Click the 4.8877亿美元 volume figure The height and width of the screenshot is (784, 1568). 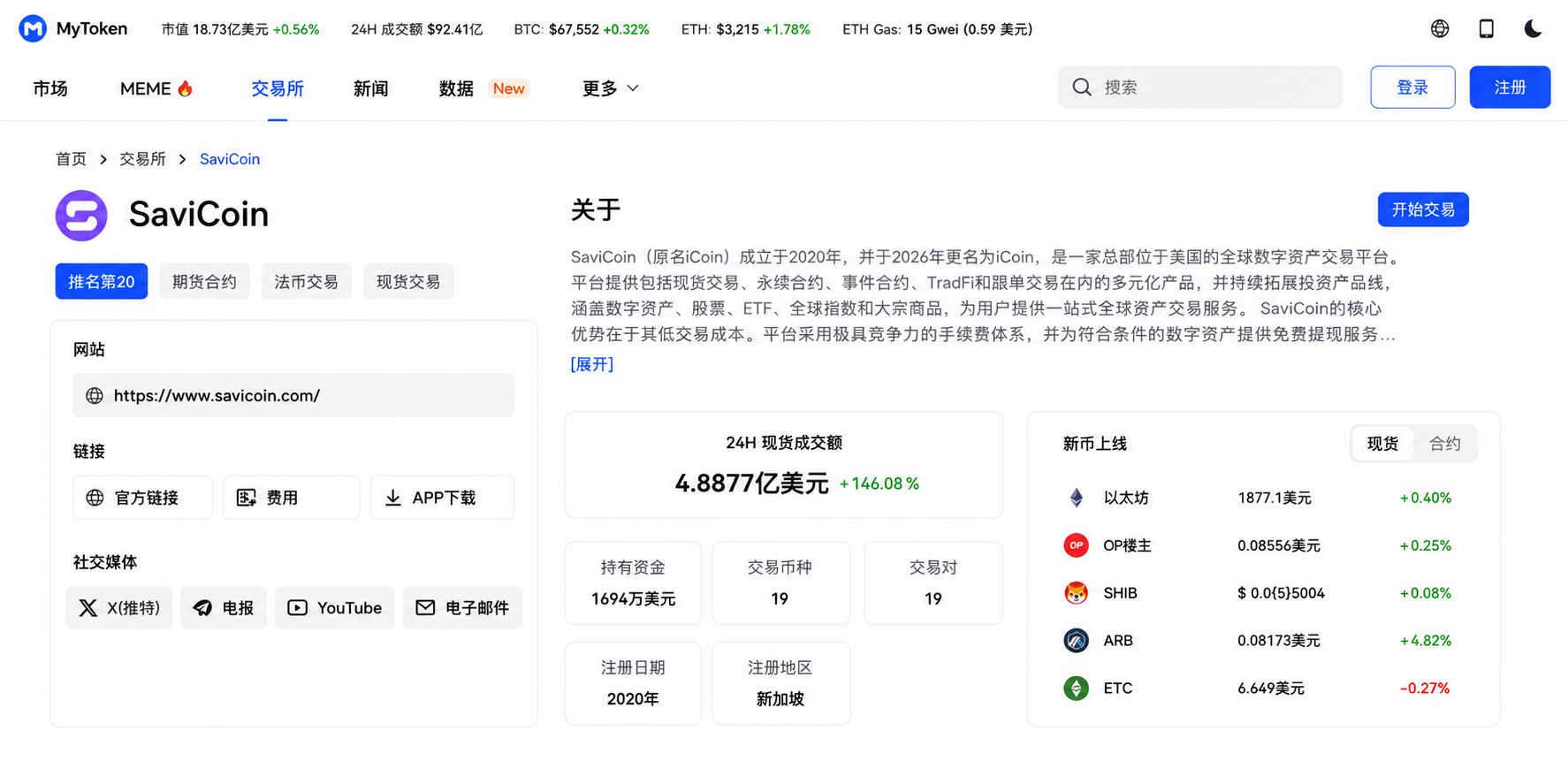pos(752,483)
